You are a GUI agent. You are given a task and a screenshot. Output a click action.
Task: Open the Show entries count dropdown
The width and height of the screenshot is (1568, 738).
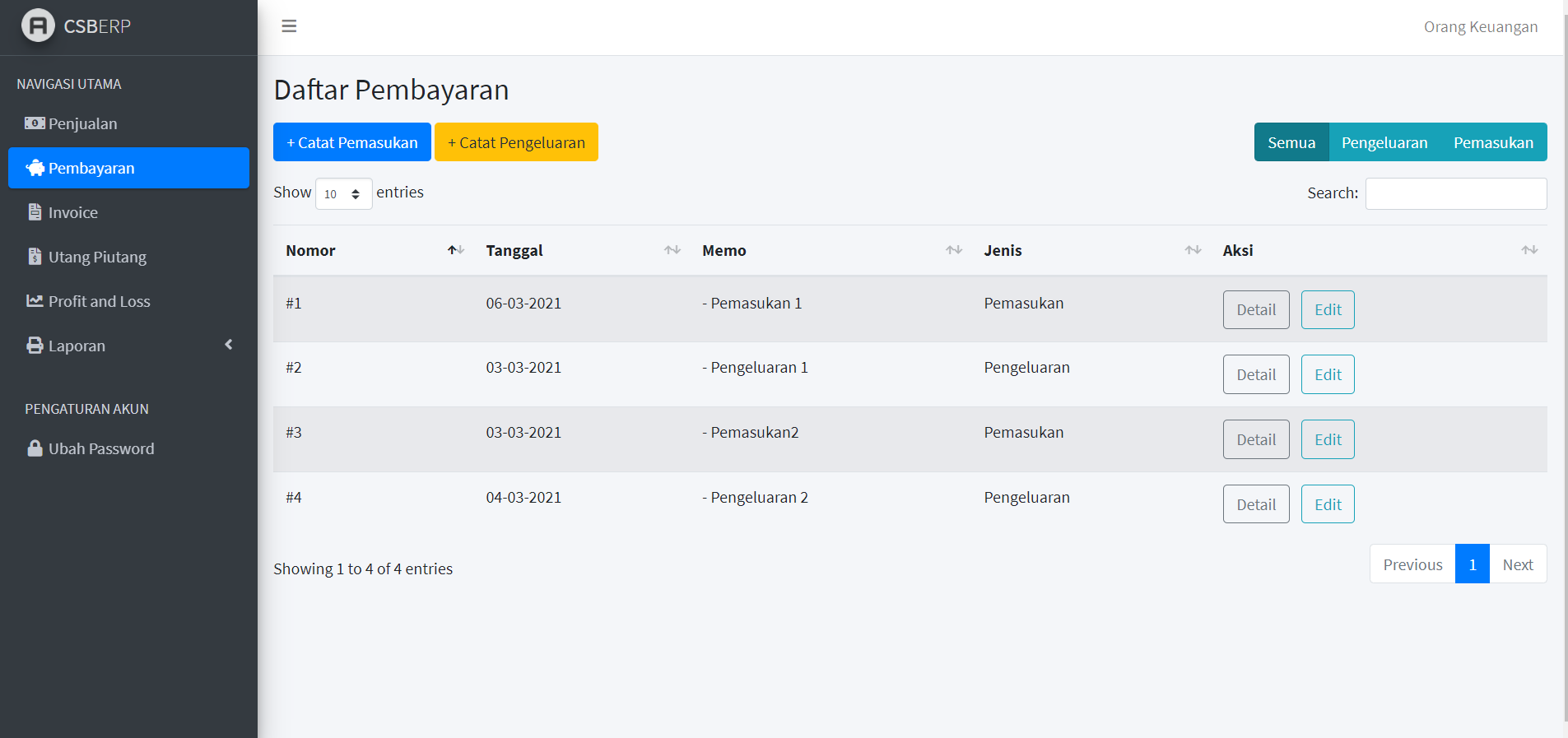pyautogui.click(x=343, y=194)
